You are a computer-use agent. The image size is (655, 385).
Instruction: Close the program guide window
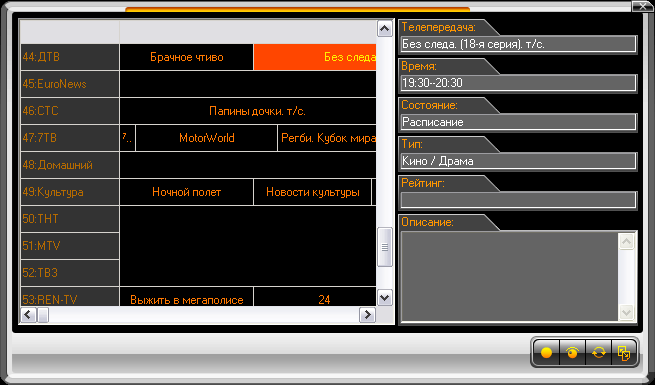click(x=642, y=6)
